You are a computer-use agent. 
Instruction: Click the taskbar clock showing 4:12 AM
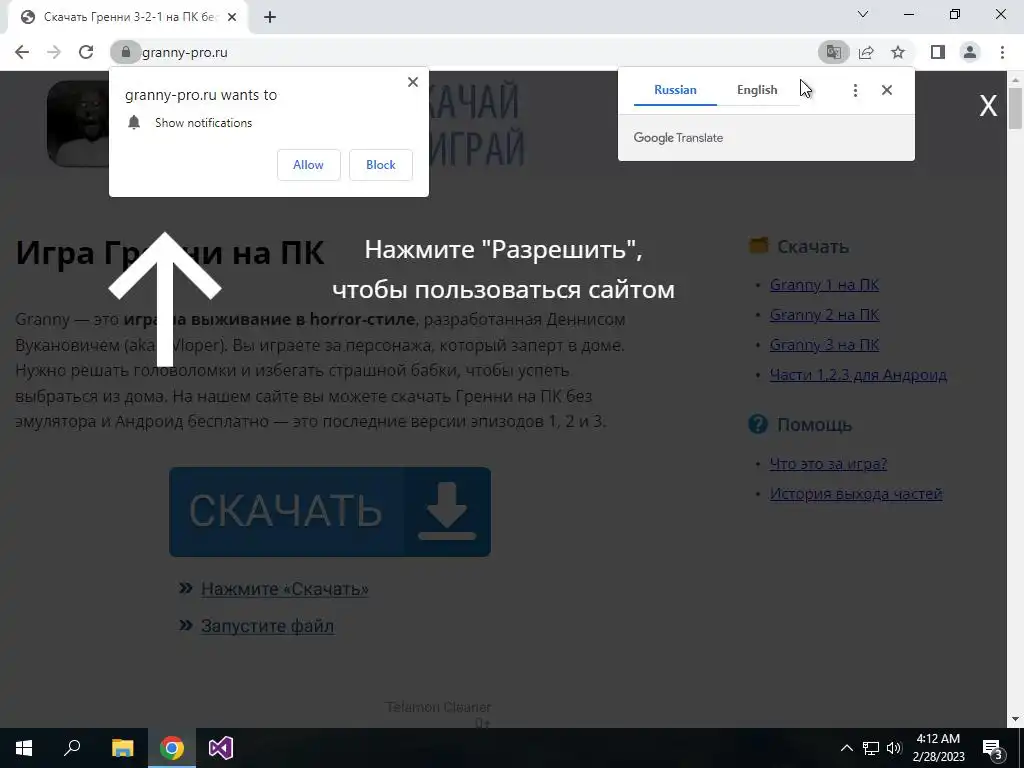pyautogui.click(x=938, y=748)
